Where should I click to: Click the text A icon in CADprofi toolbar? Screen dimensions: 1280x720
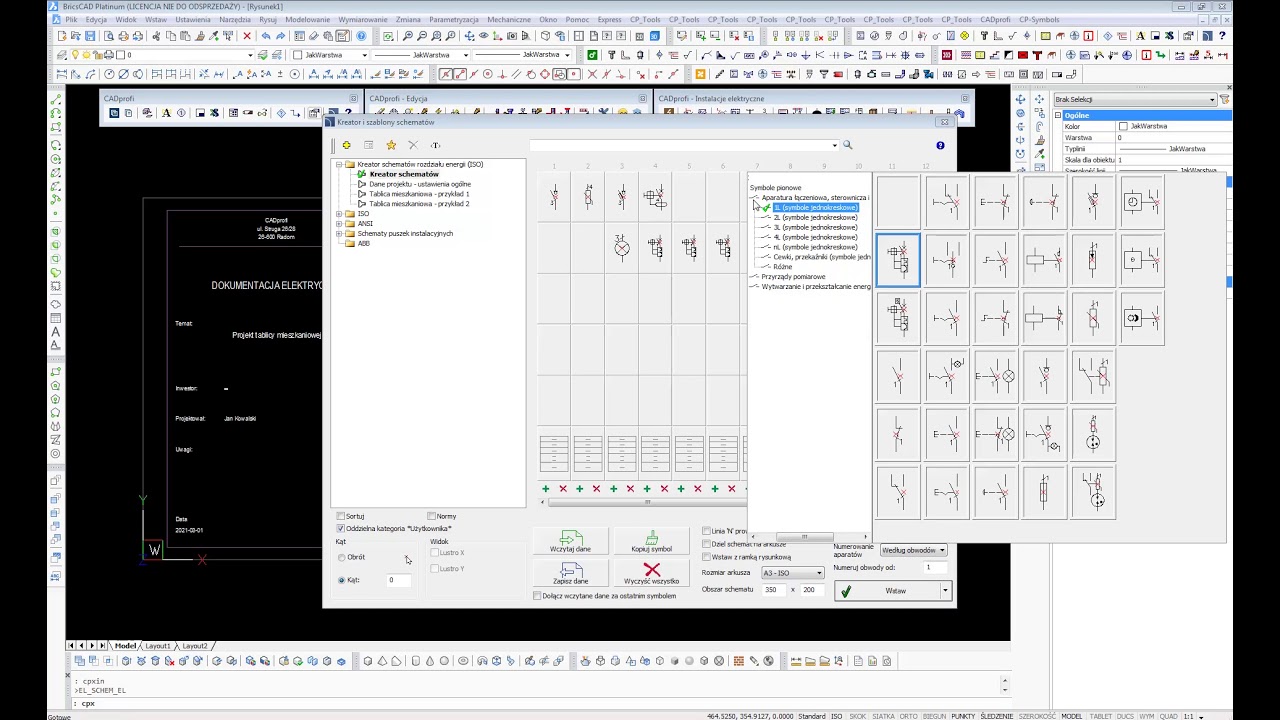(166, 113)
